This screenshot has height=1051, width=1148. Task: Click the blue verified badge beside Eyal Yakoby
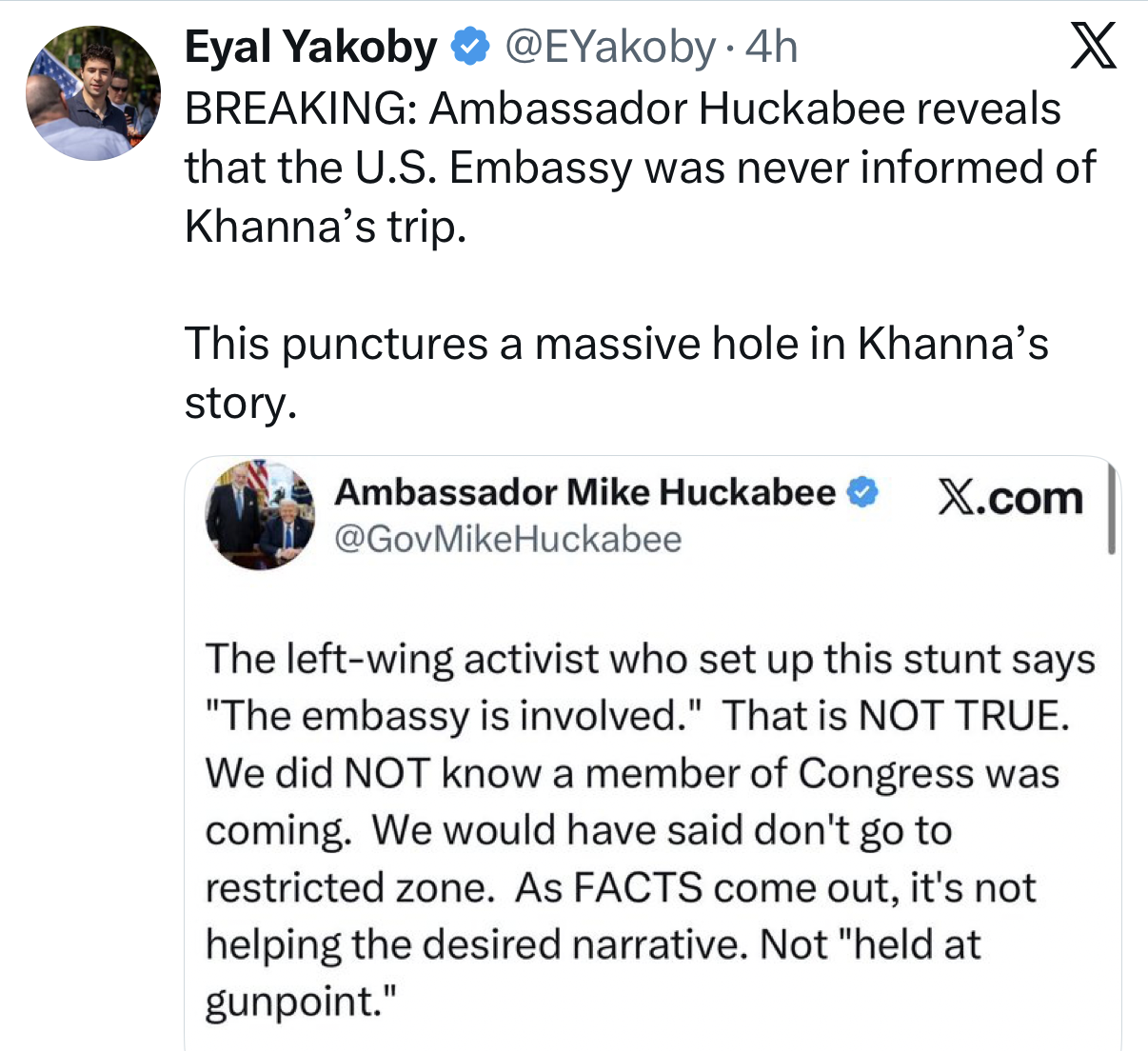point(470,47)
